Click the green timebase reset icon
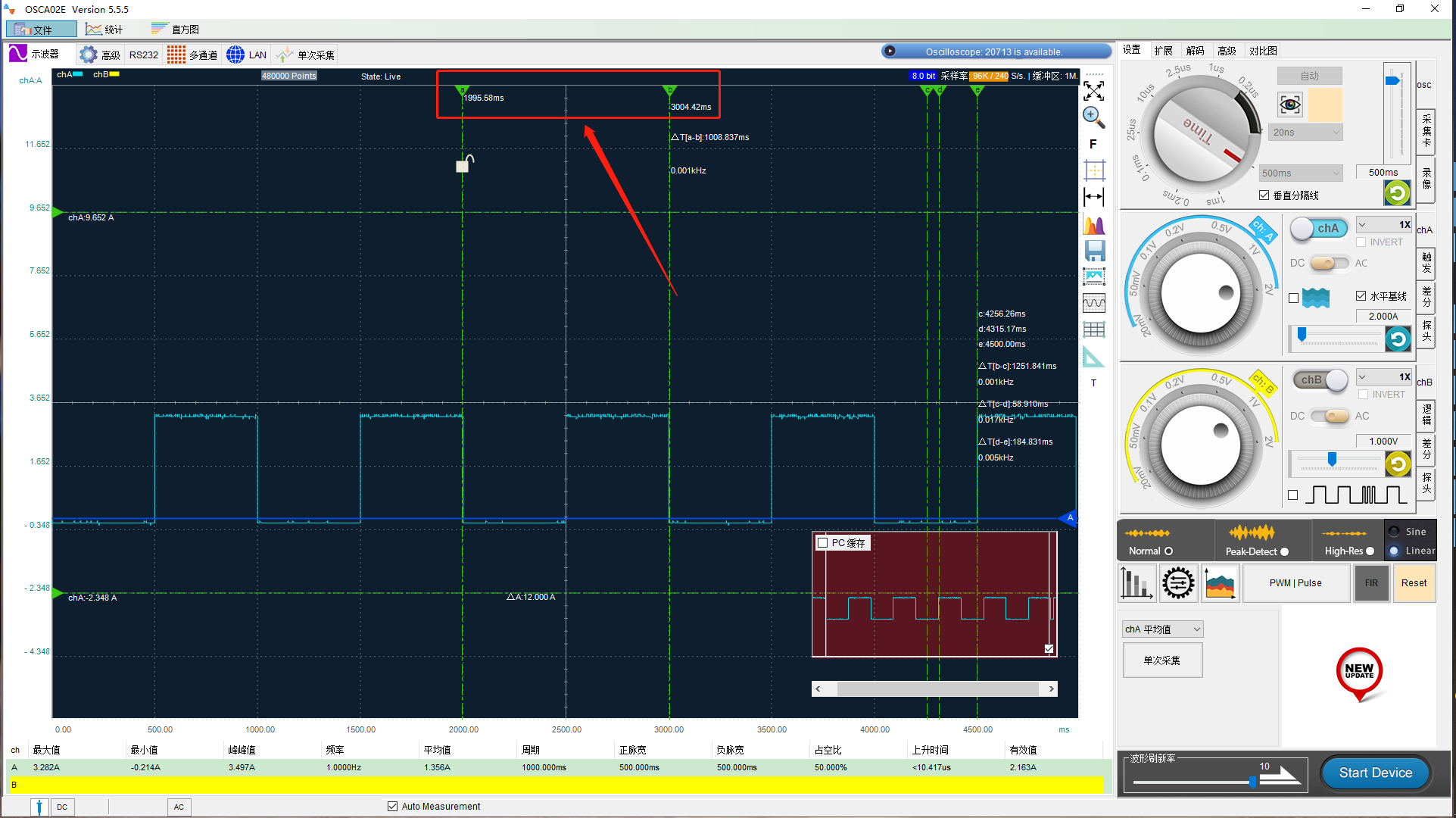Viewport: 1456px width, 818px height. (1397, 193)
